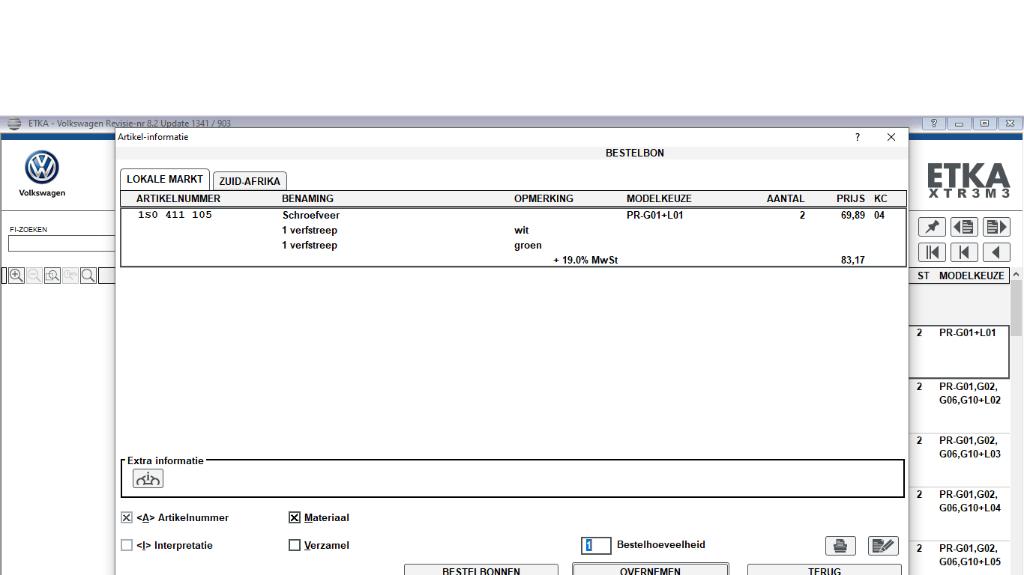Click the next page document icon
Image resolution: width=1024 pixels, height=575 pixels.
tap(996, 227)
